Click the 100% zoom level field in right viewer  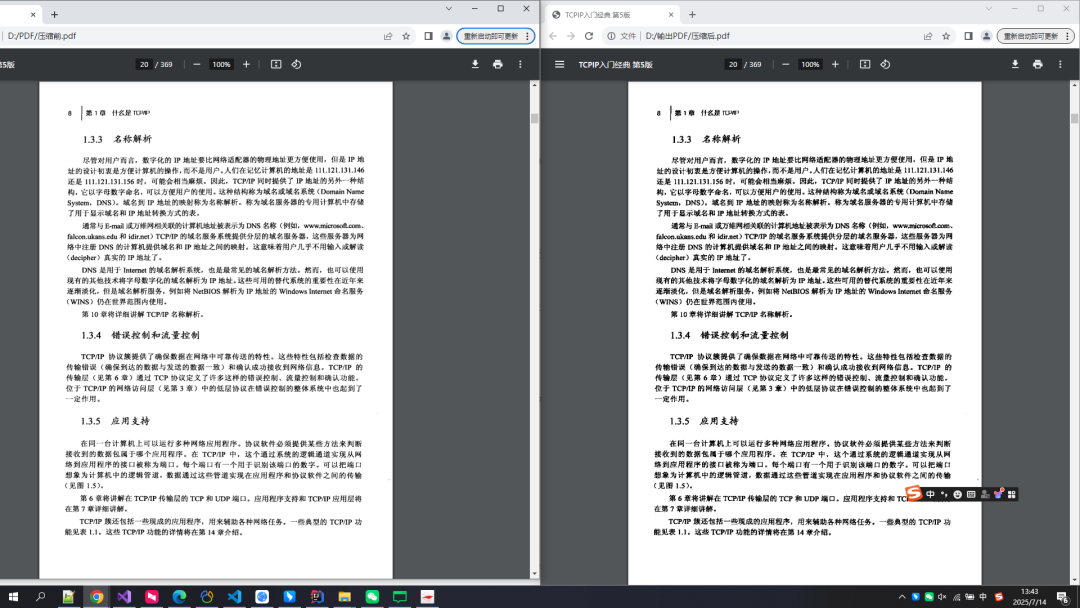[810, 64]
